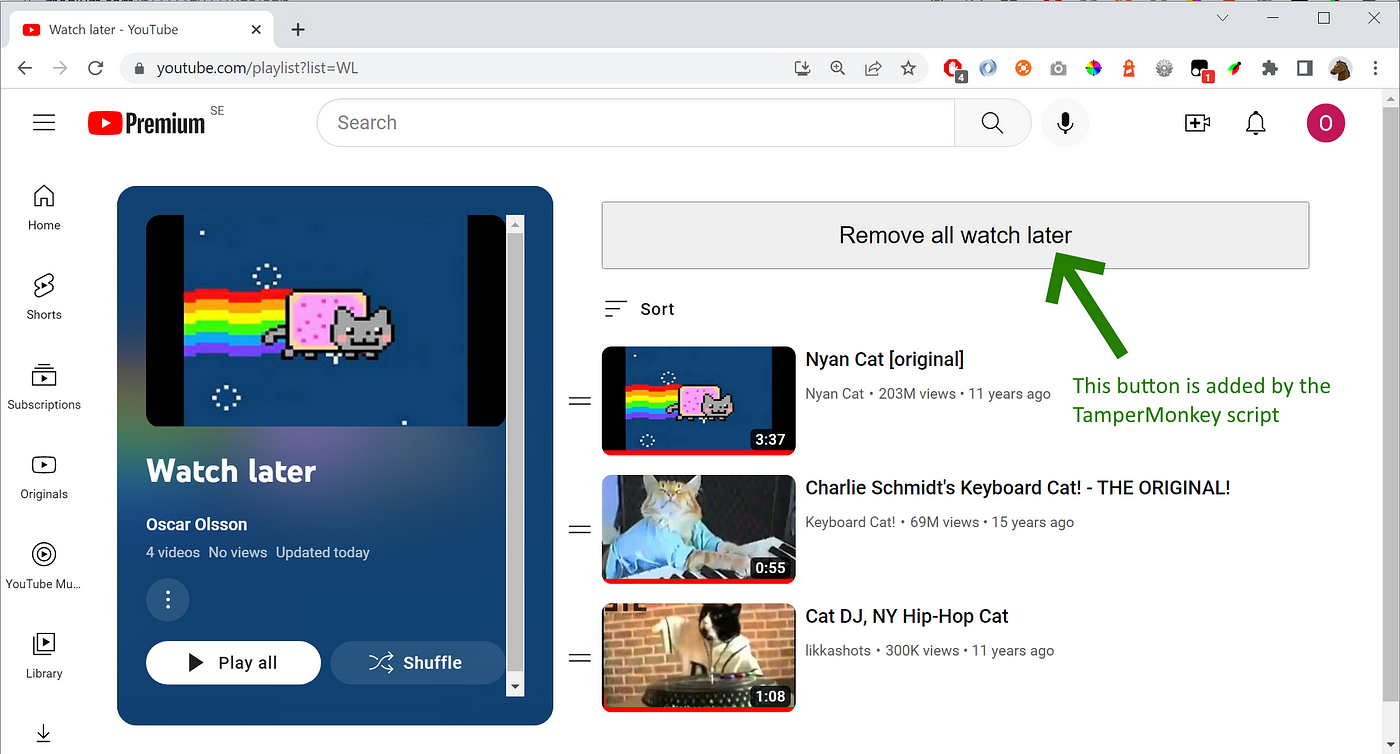Click the camera screenshot extension icon
Screen dimensions: 1400x754
(x=1058, y=68)
